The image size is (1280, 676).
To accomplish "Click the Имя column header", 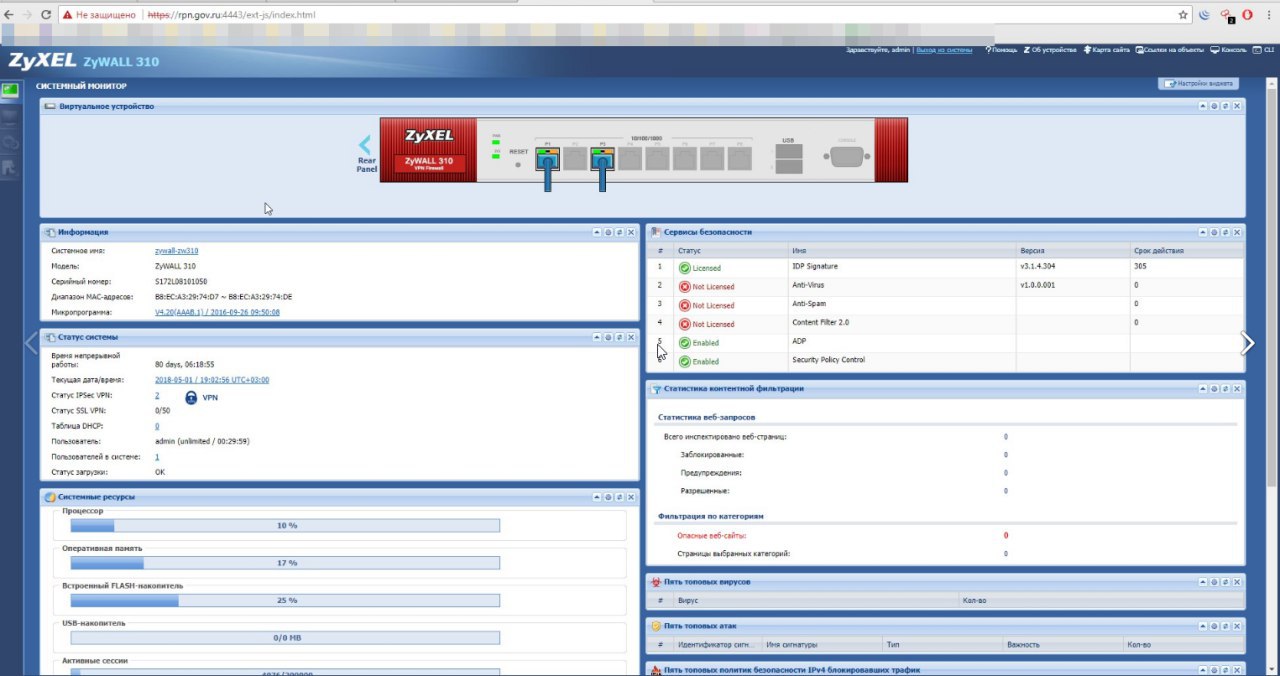I will click(x=902, y=250).
